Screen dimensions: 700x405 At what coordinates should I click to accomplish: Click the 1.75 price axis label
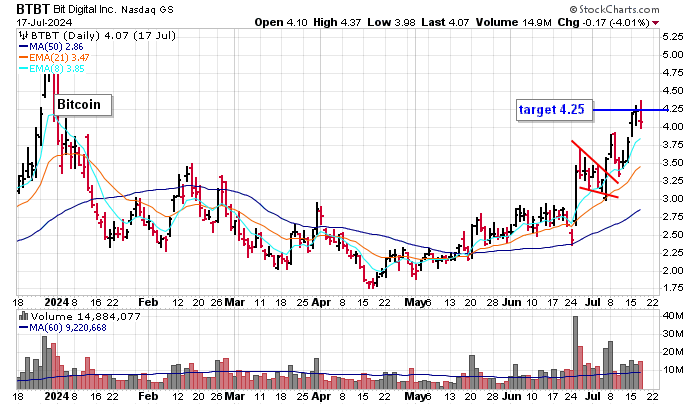click(672, 288)
